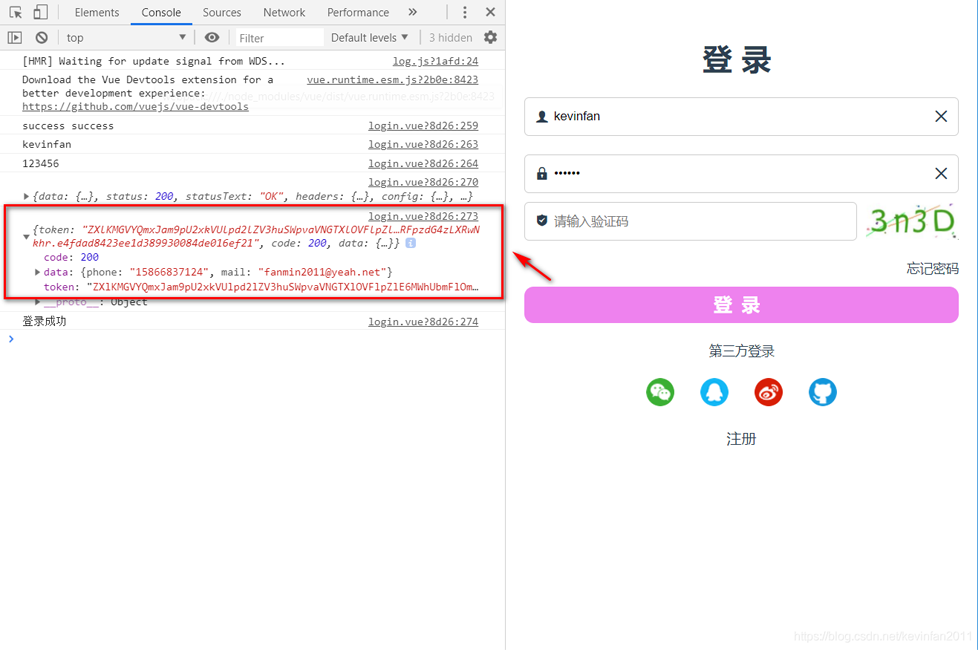Screen dimensions: 978x650
Task: Open the login.vue?8d26:273 source link
Action: (x=423, y=216)
